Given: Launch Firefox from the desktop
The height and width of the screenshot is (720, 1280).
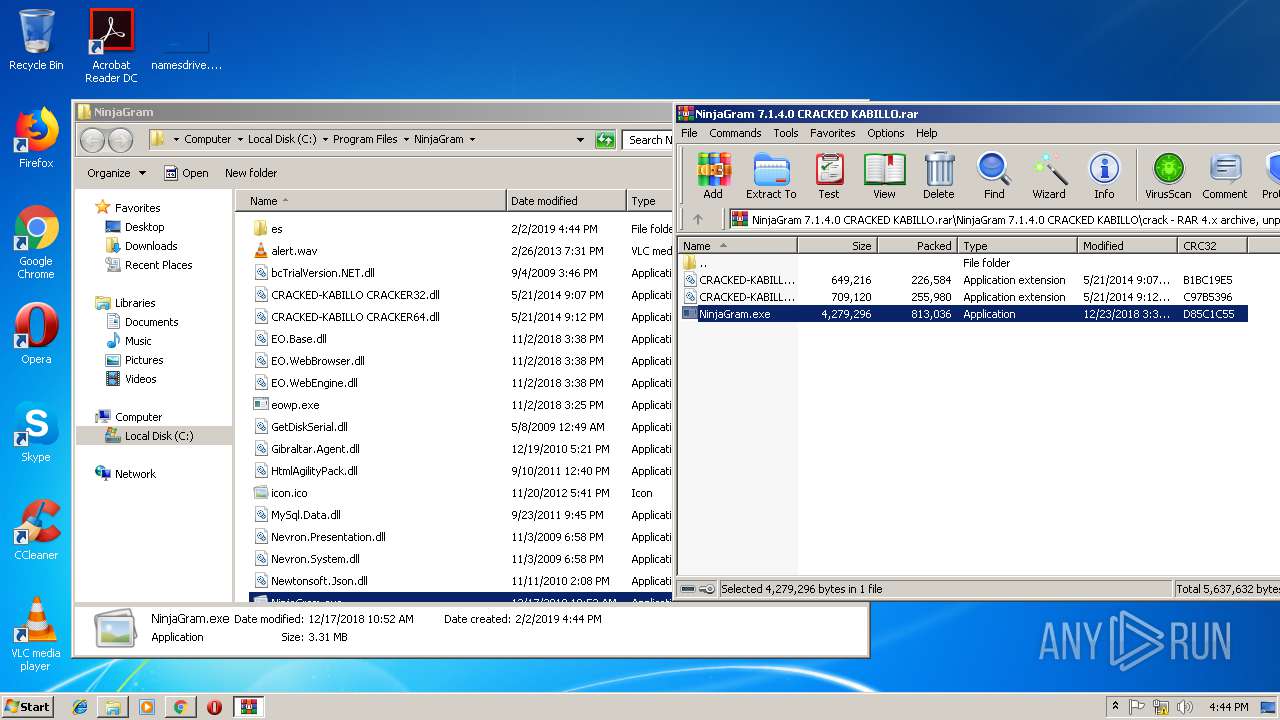Looking at the screenshot, I should click(36, 138).
